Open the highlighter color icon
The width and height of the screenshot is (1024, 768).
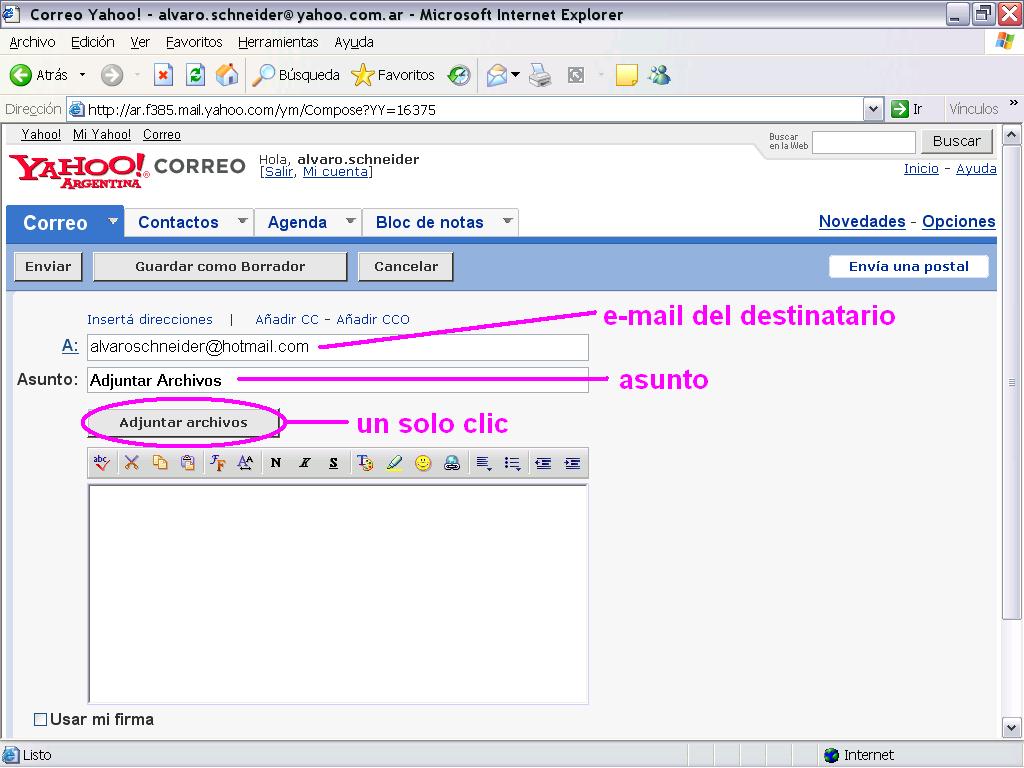[x=394, y=463]
